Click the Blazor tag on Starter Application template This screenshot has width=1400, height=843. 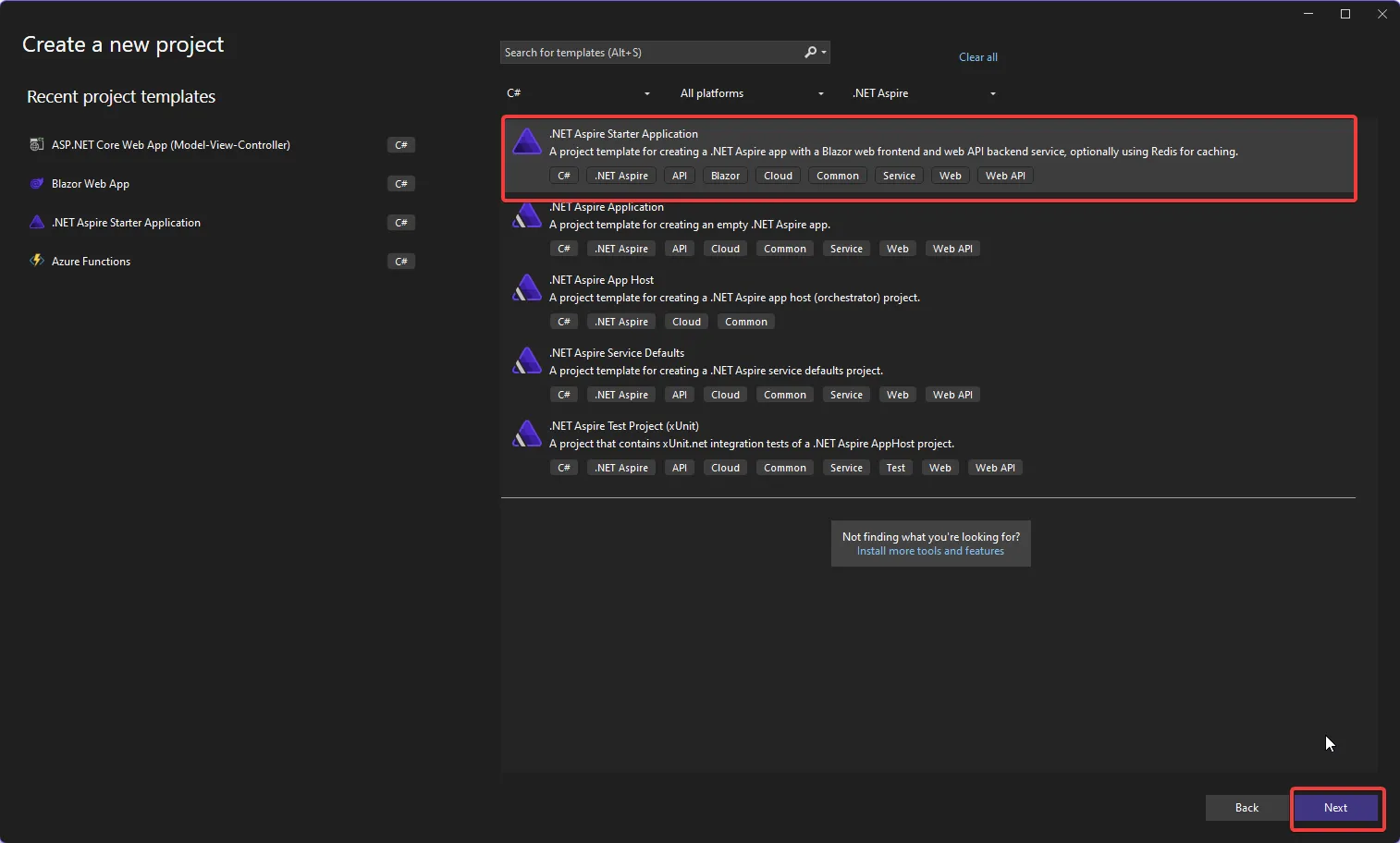click(725, 176)
